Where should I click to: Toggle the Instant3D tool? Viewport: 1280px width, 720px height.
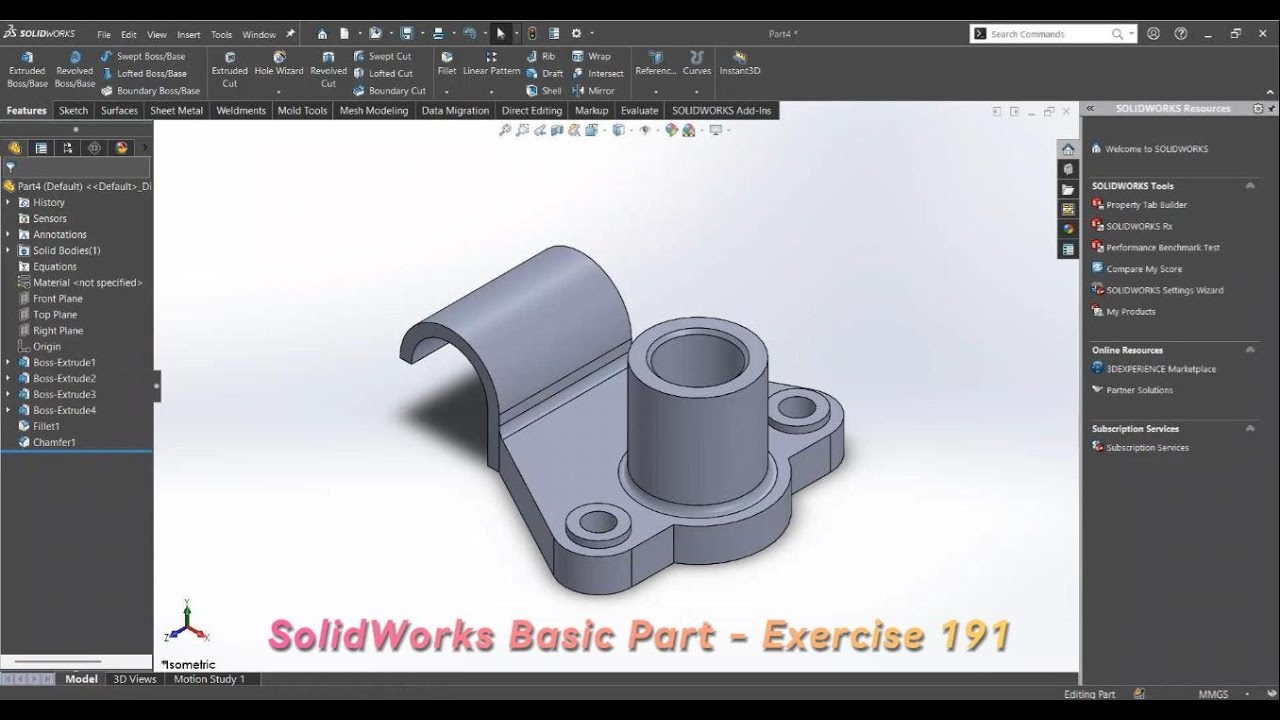[740, 64]
